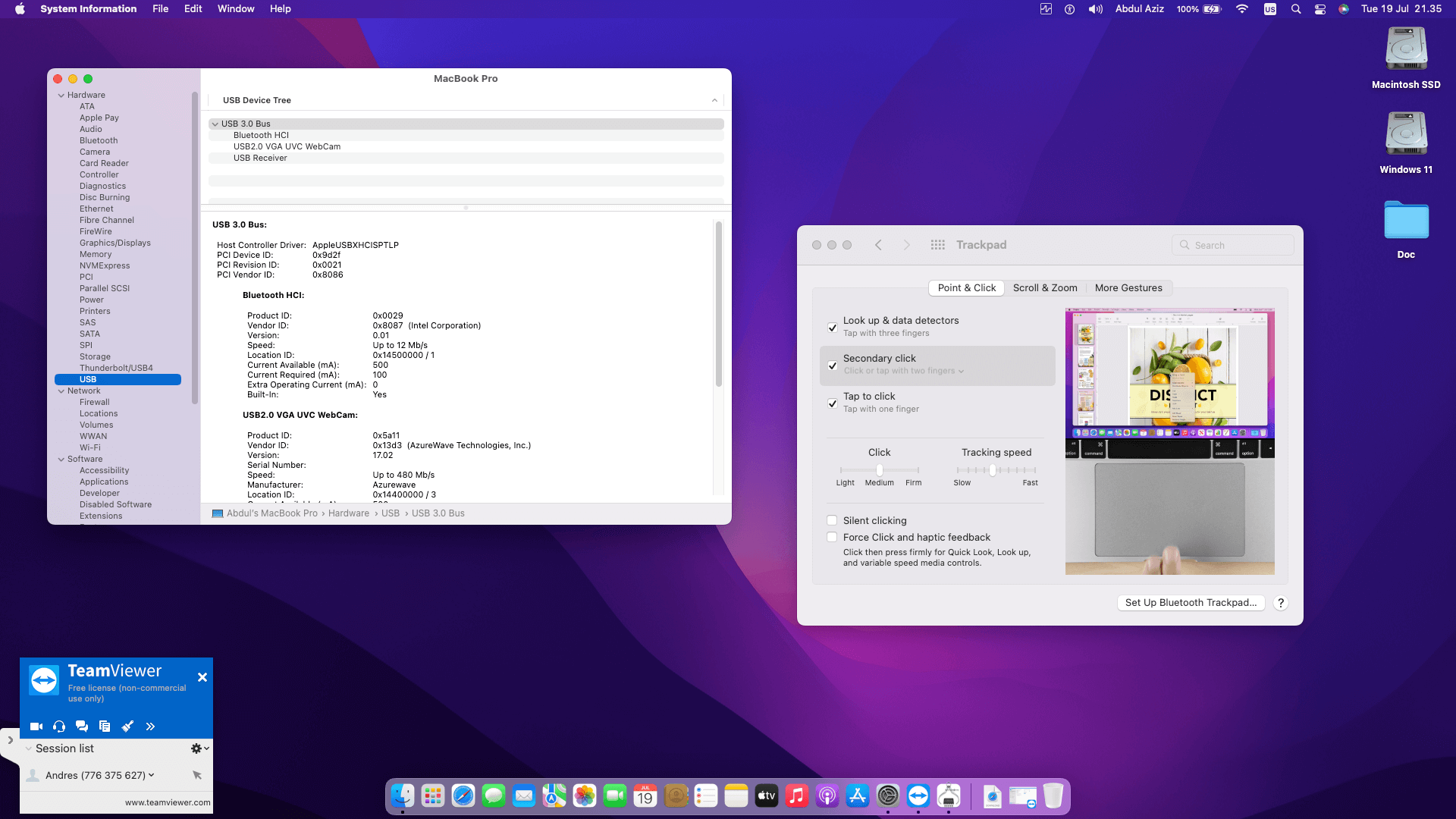Open Windows 11 drive on desktop
1456x819 pixels.
(x=1406, y=143)
